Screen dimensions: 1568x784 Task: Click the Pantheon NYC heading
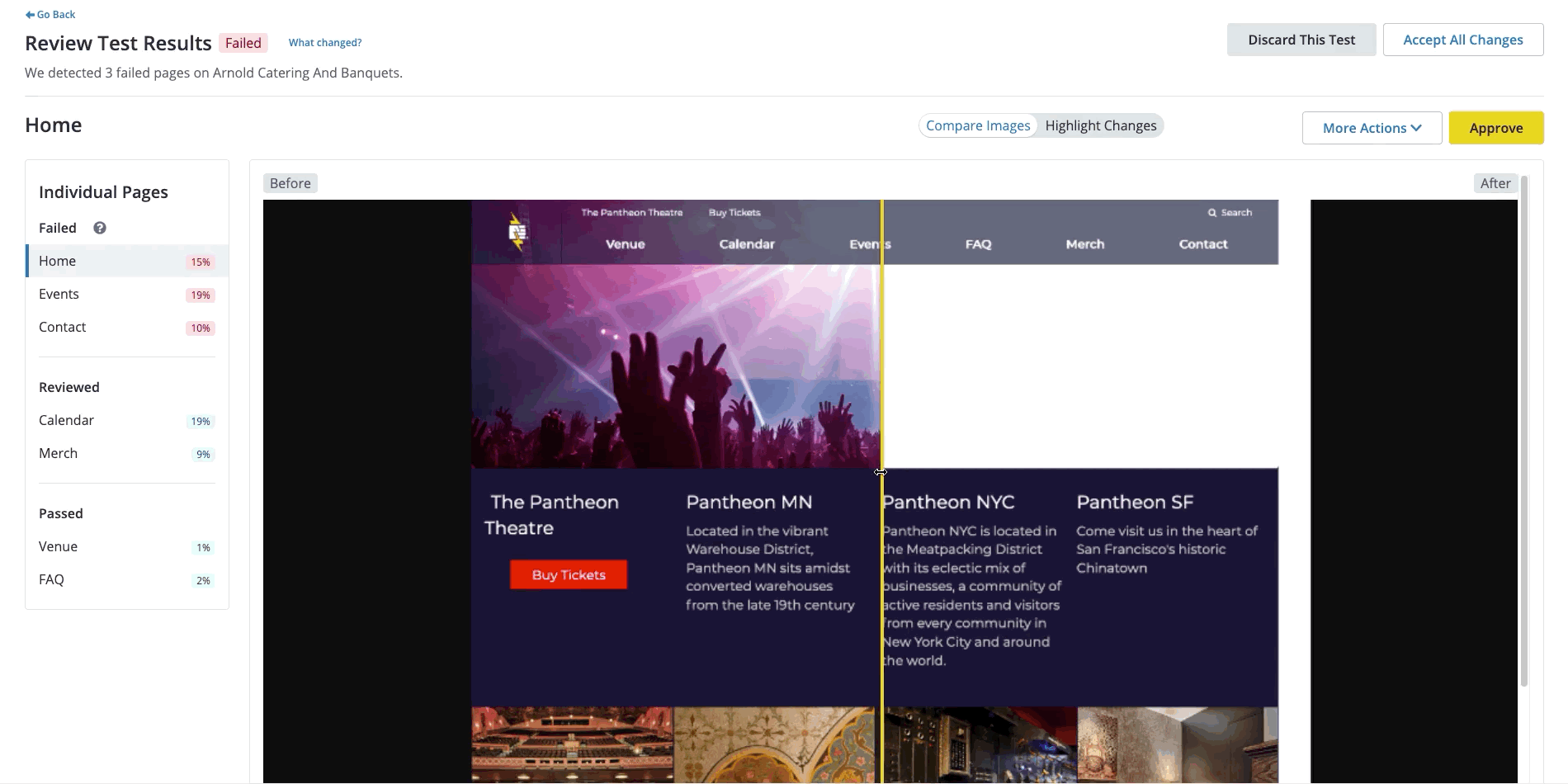948,502
